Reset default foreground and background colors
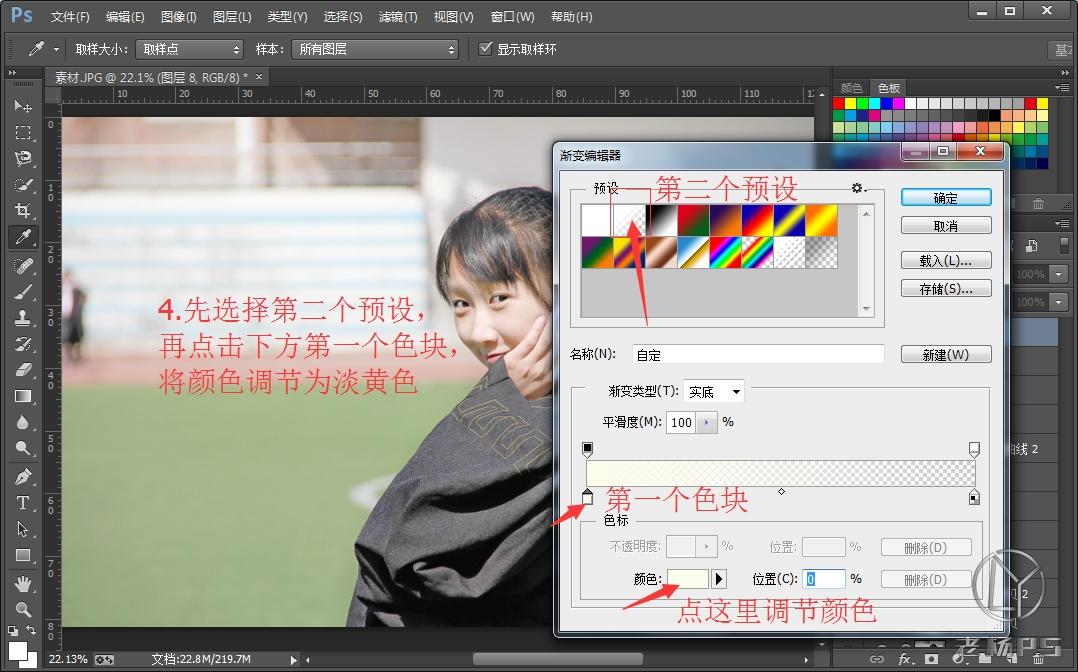The width and height of the screenshot is (1078, 672). 13,630
